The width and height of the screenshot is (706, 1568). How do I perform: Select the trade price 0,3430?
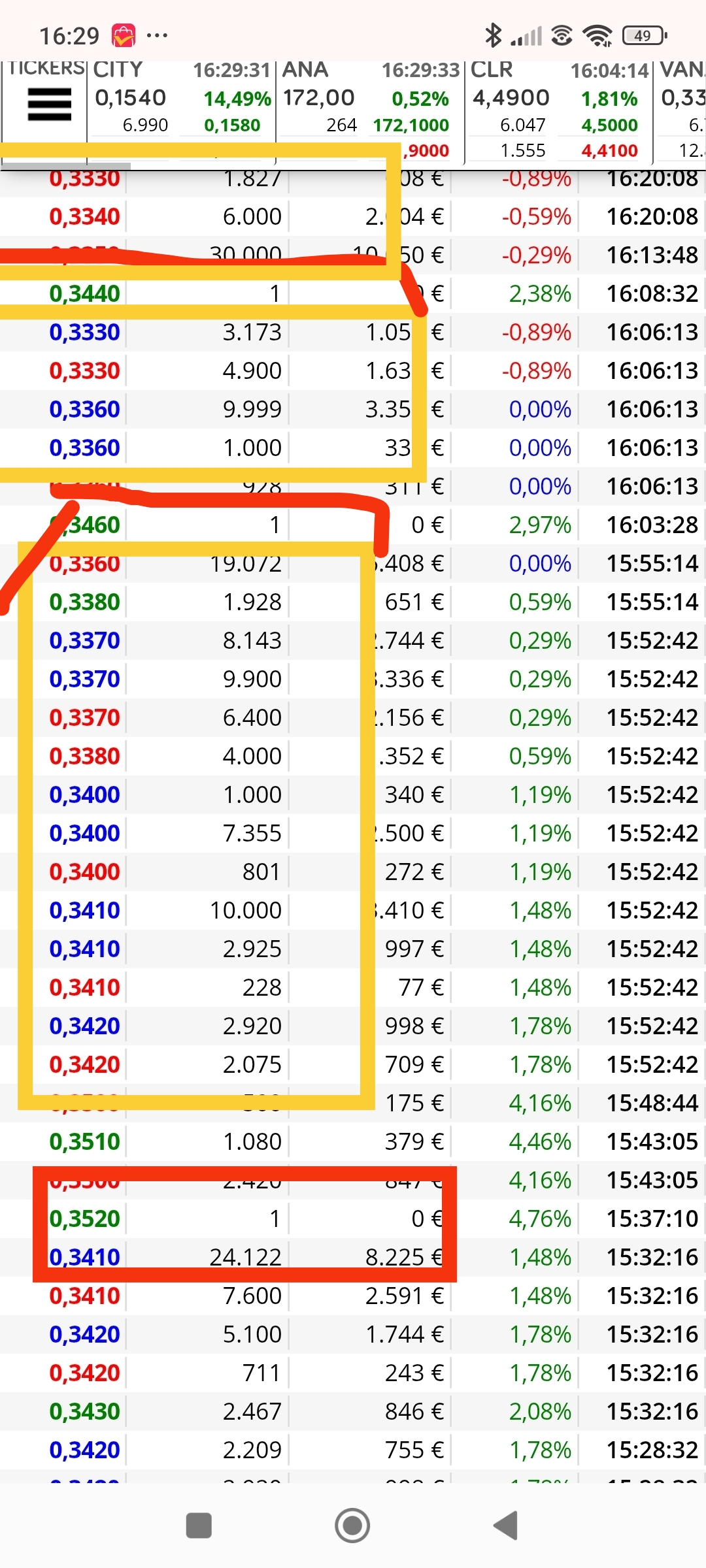[x=85, y=1412]
